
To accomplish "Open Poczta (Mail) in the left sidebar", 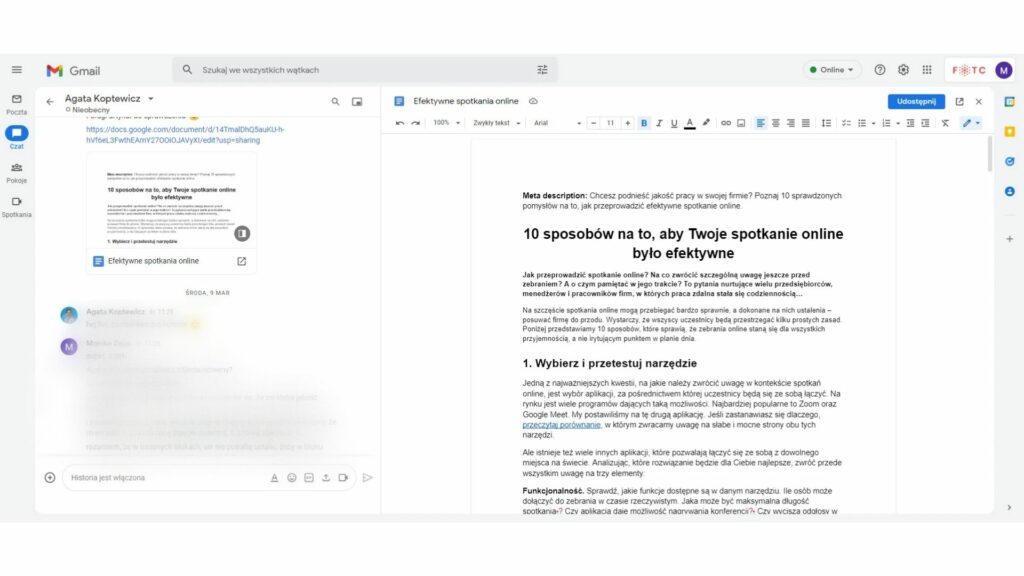I will click(16, 104).
